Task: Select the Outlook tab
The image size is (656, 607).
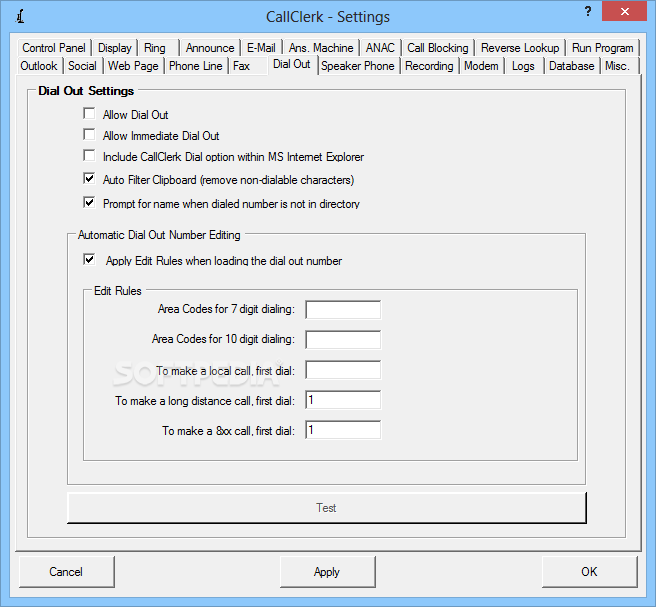Action: tap(39, 66)
